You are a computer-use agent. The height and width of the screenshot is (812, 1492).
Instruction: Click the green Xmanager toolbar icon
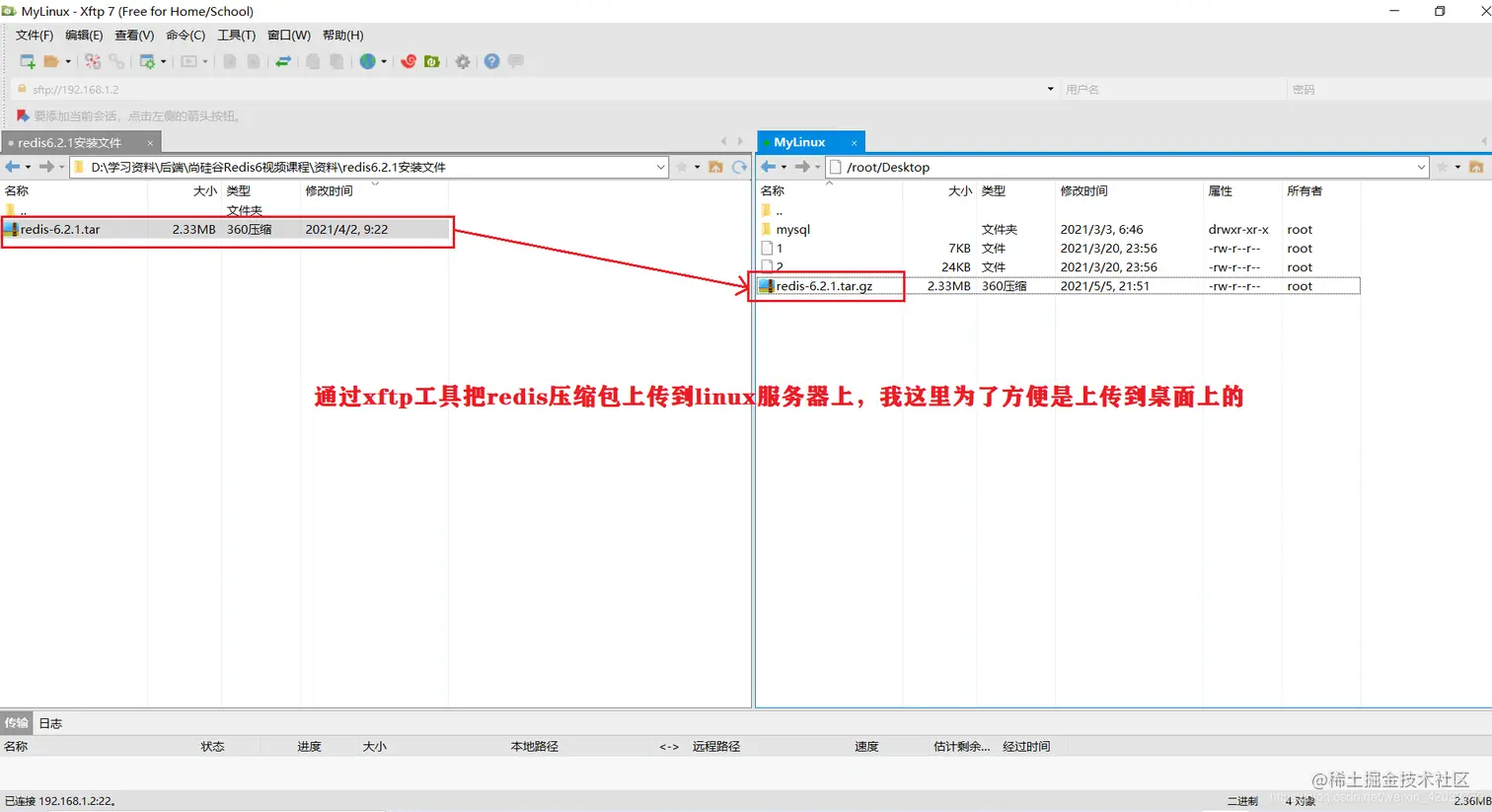pos(431,61)
